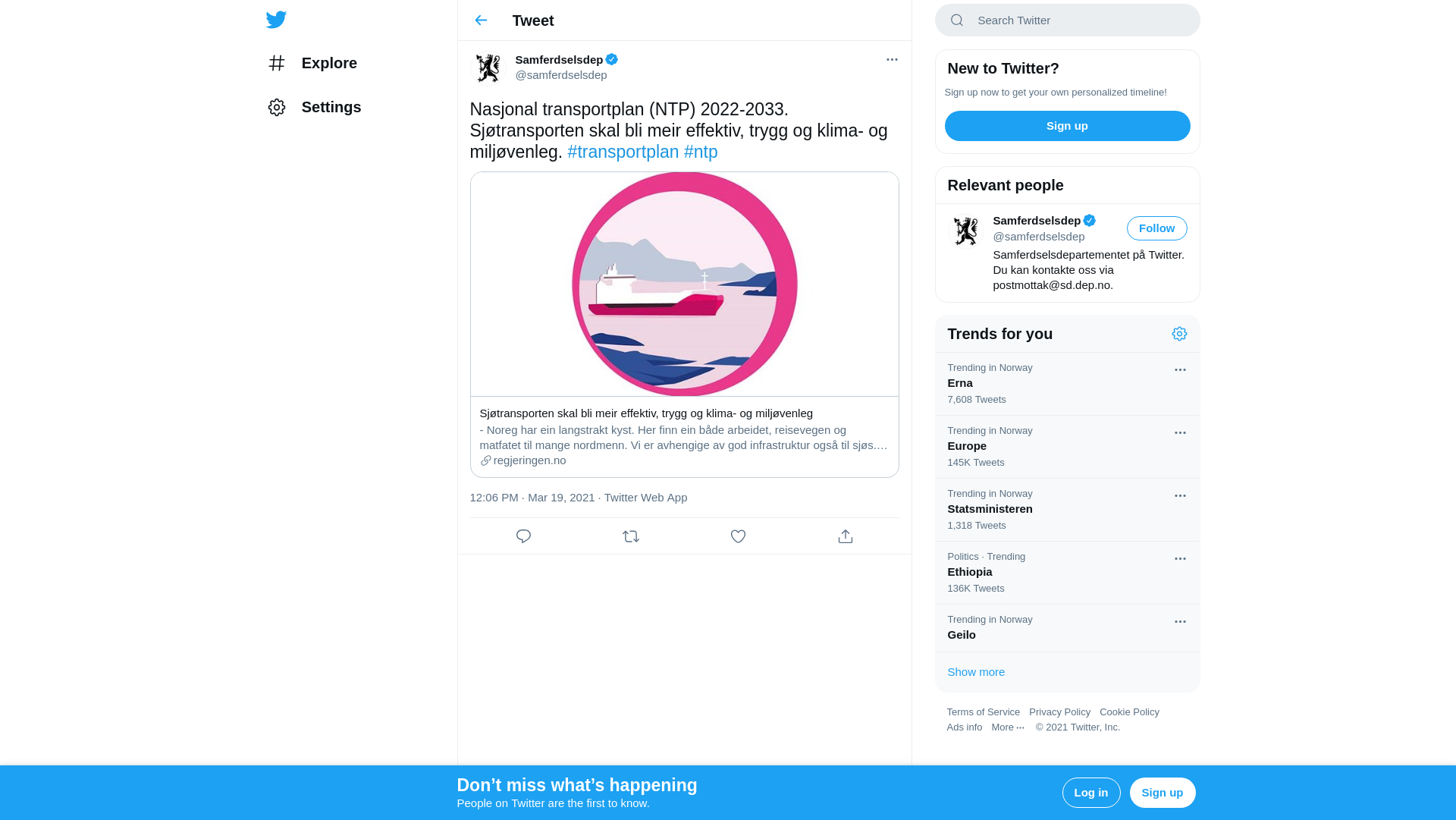Open more options for the Ethiopia trend
Viewport: 1456px width, 820px height.
click(1180, 559)
